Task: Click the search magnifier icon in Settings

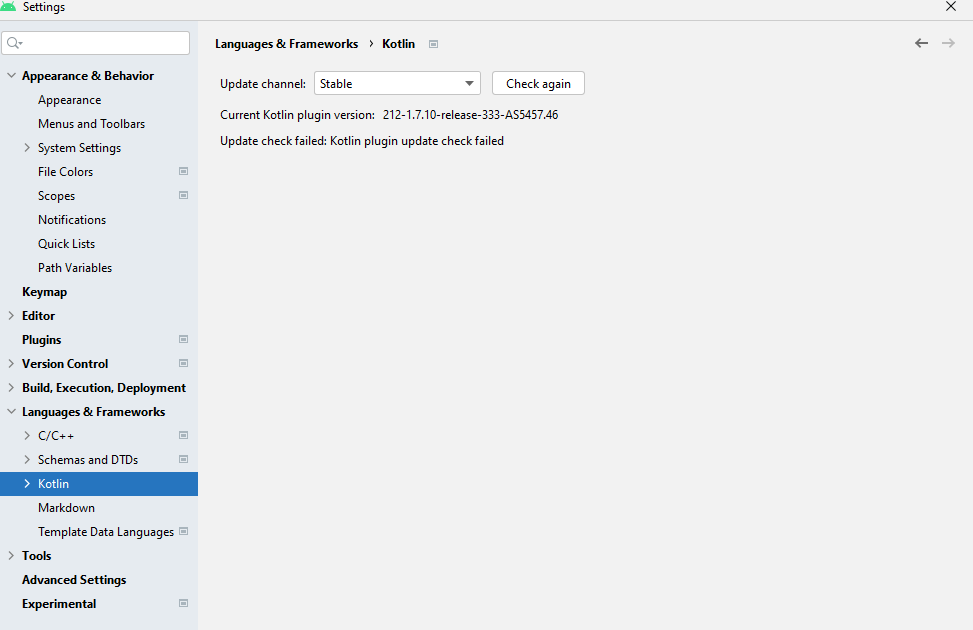Action: pos(14,43)
